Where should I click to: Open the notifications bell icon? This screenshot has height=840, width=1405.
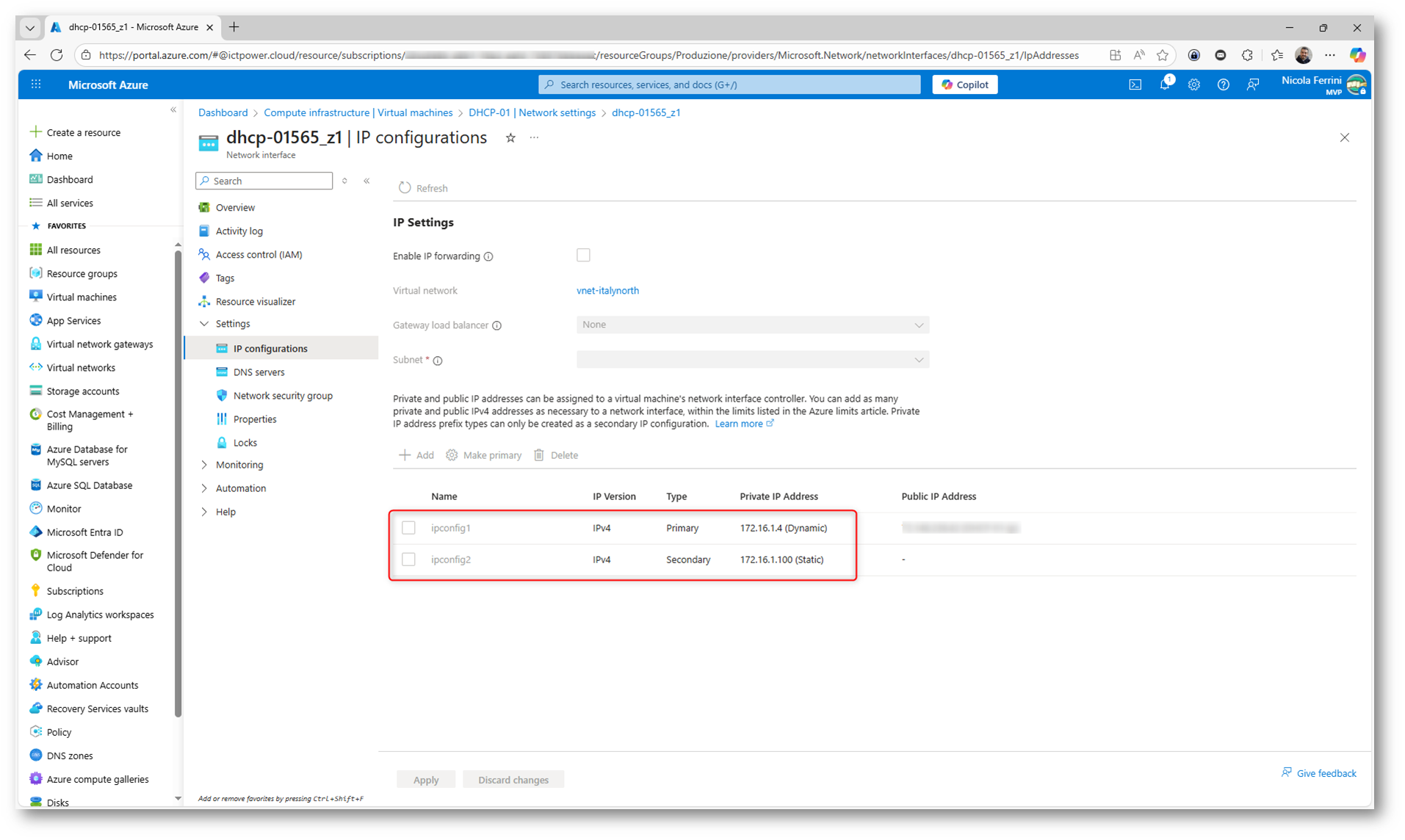pyautogui.click(x=1165, y=84)
